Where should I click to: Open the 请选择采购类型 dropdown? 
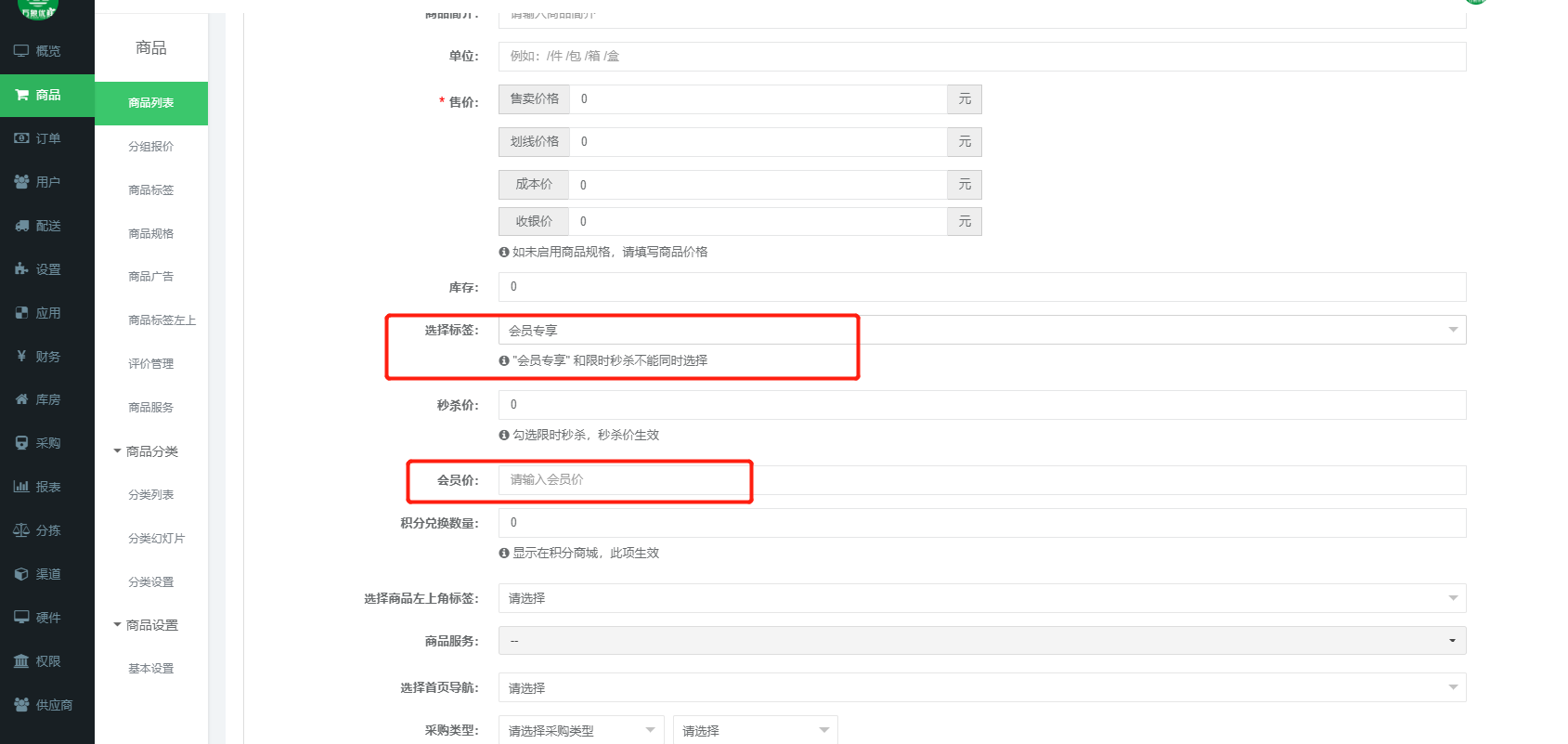[x=580, y=731]
